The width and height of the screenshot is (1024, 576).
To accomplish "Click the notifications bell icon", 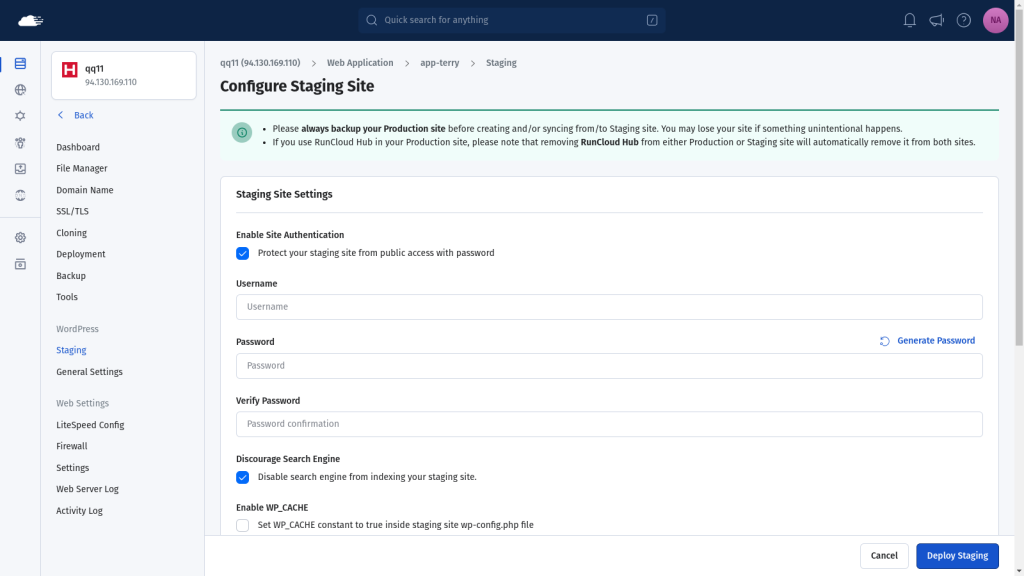I will [x=909, y=20].
